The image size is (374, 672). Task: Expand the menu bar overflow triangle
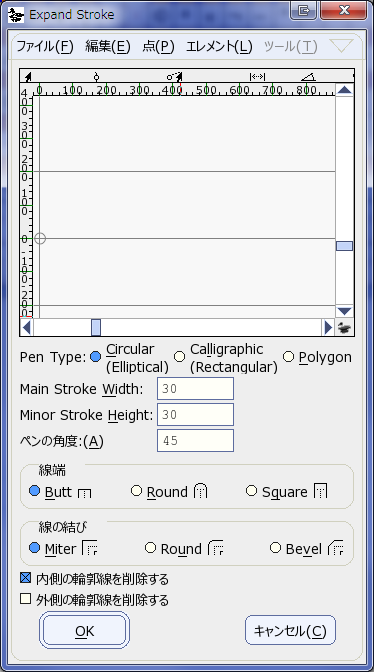click(x=341, y=45)
